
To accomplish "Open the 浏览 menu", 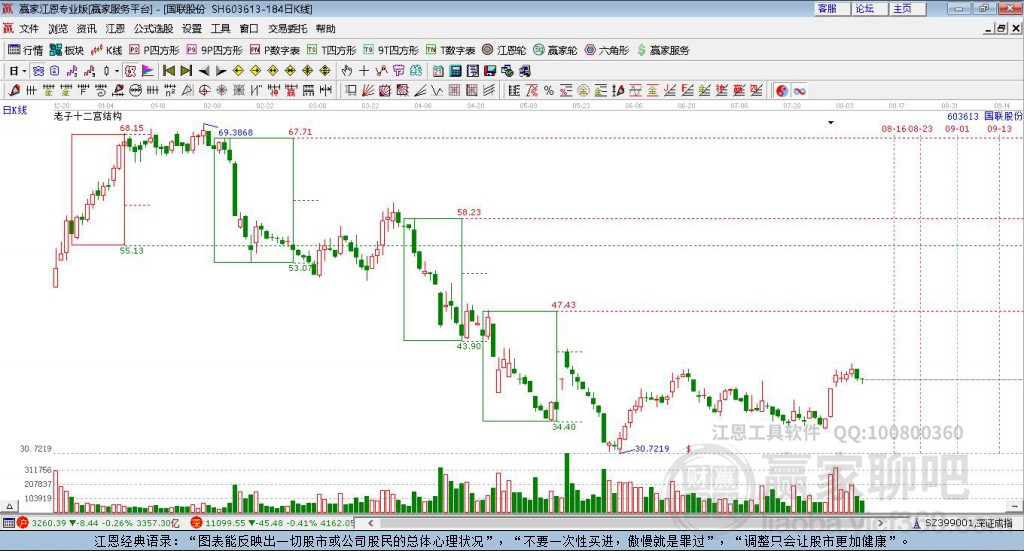I will (x=57, y=29).
